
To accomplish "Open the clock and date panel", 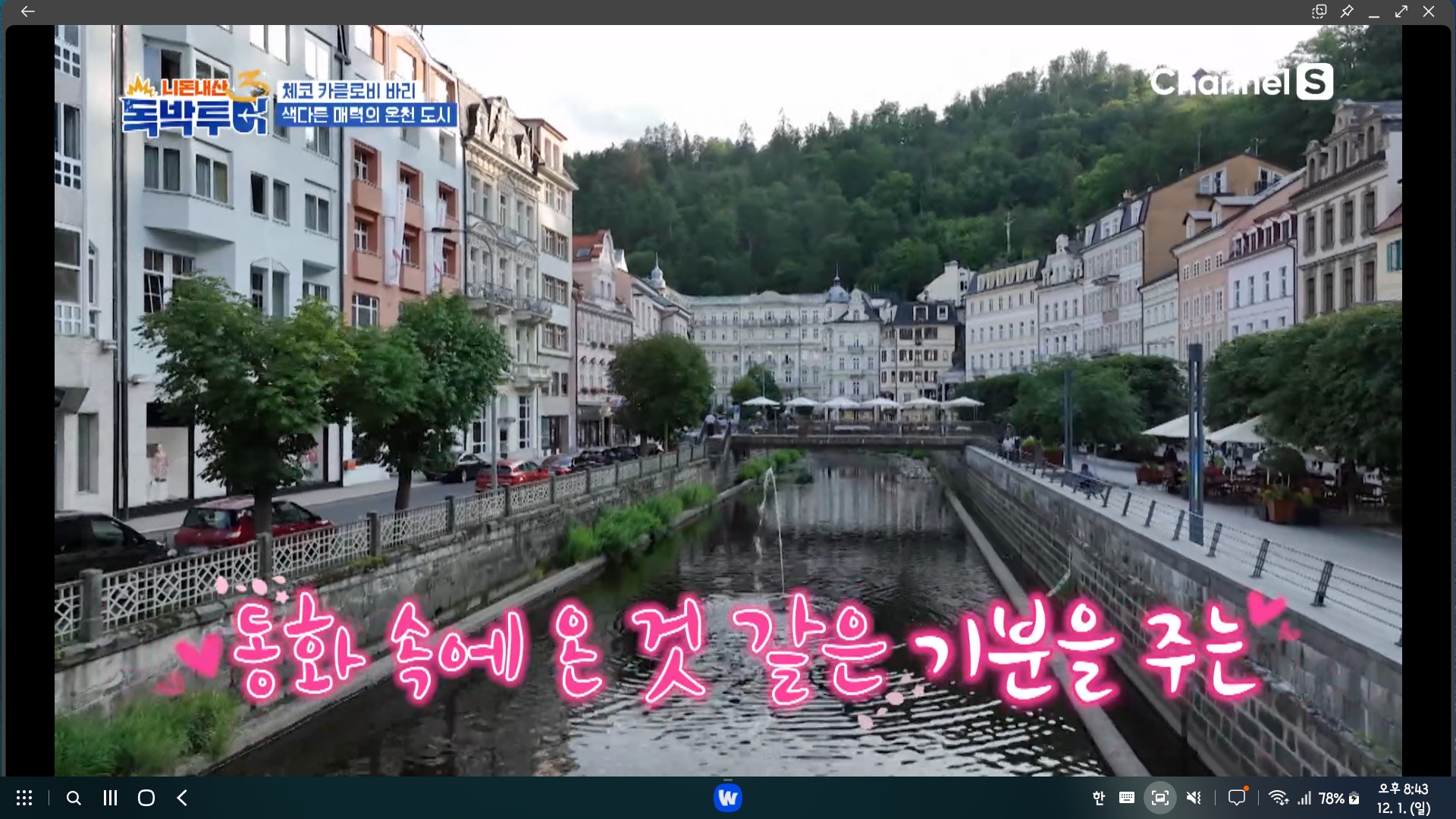I will coord(1403,799).
